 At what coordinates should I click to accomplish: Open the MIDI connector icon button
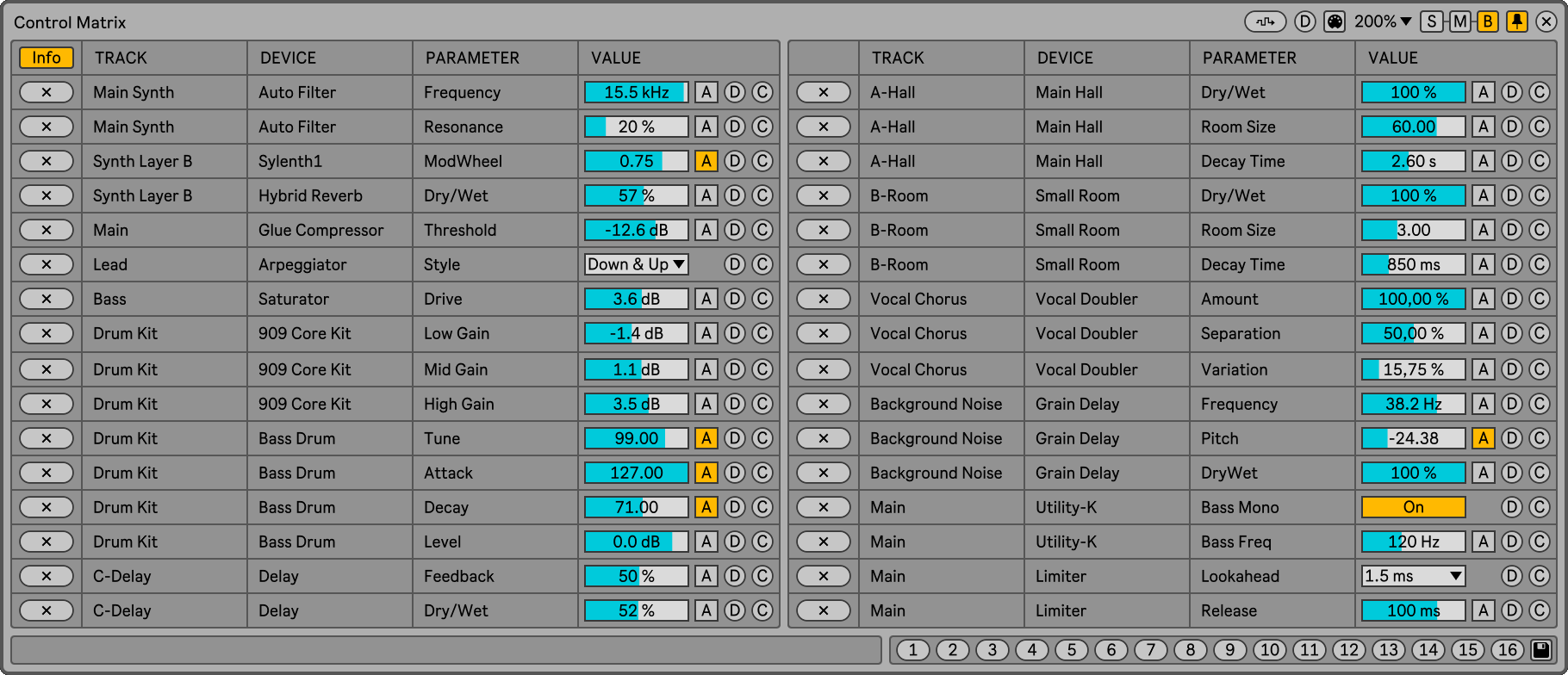[1335, 22]
